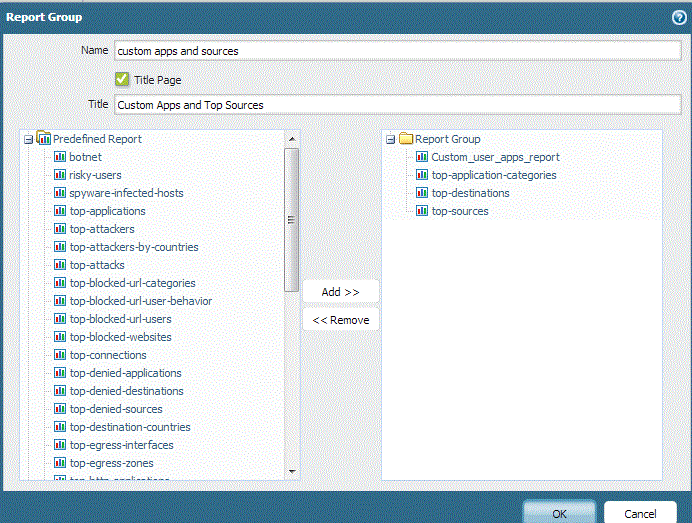Screen dimensions: 692x523
Task: Click the Report Group folder icon
Action: pos(406,139)
